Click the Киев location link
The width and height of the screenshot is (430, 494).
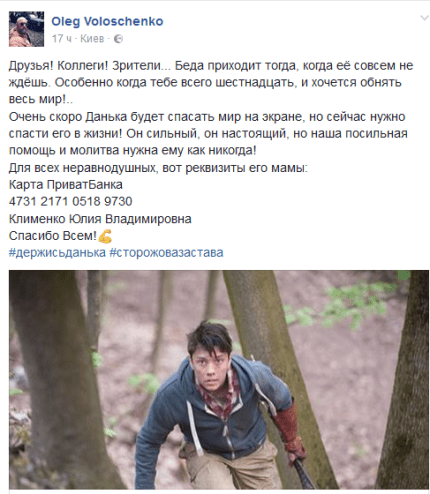point(92,39)
